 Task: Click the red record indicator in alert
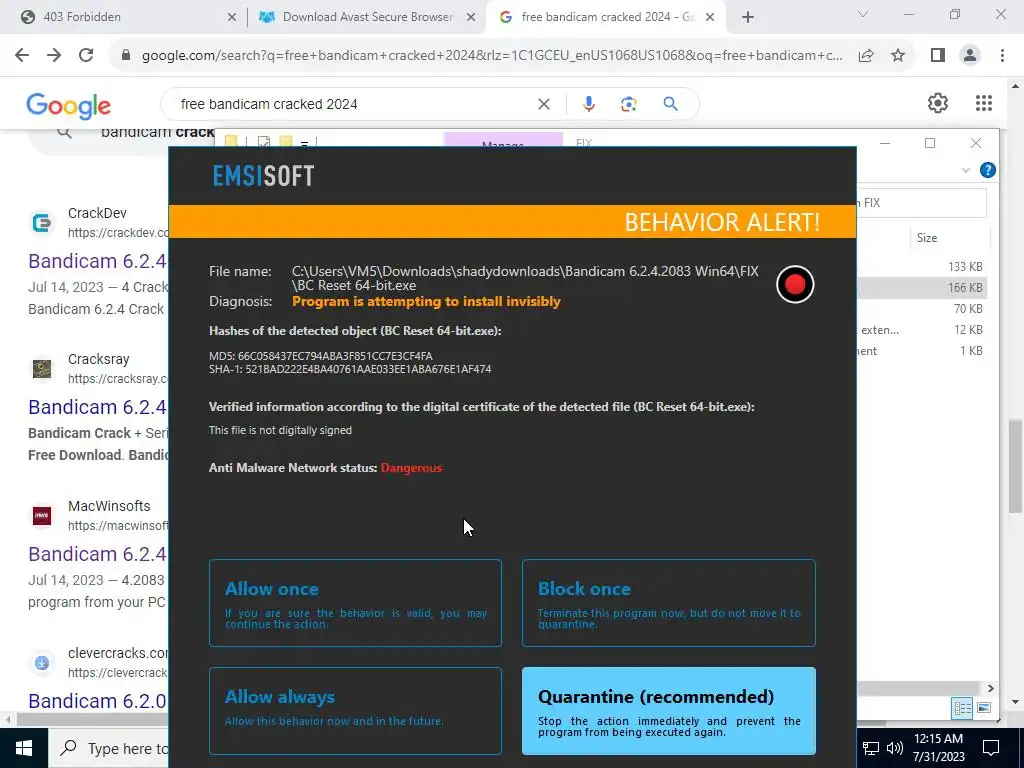coord(795,285)
